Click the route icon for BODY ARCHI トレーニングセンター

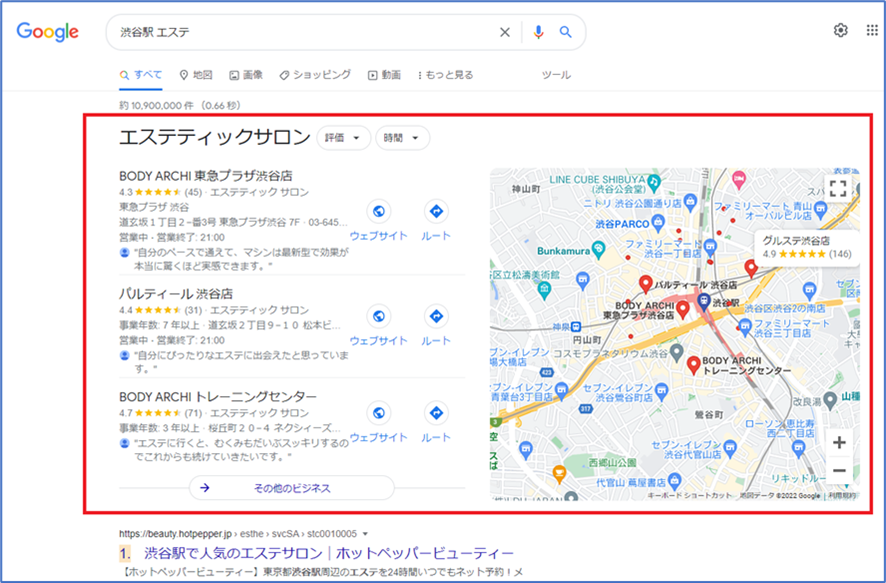coord(436,413)
